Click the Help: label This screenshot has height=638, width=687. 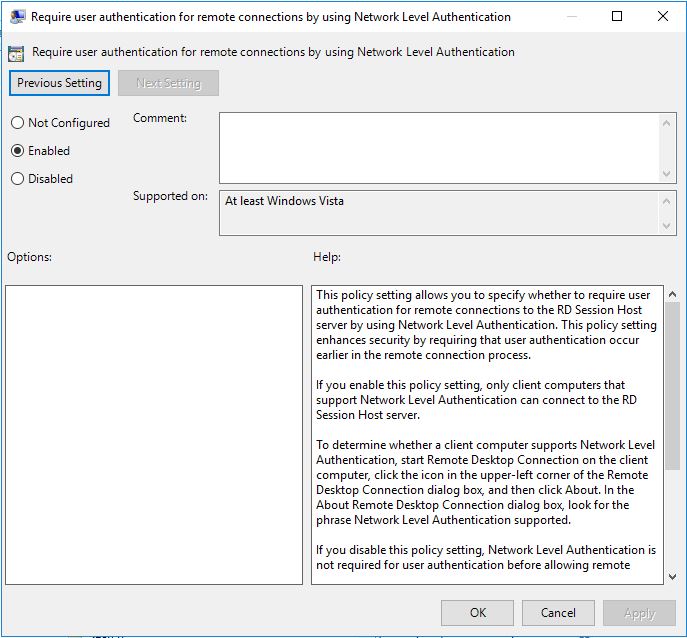(327, 257)
